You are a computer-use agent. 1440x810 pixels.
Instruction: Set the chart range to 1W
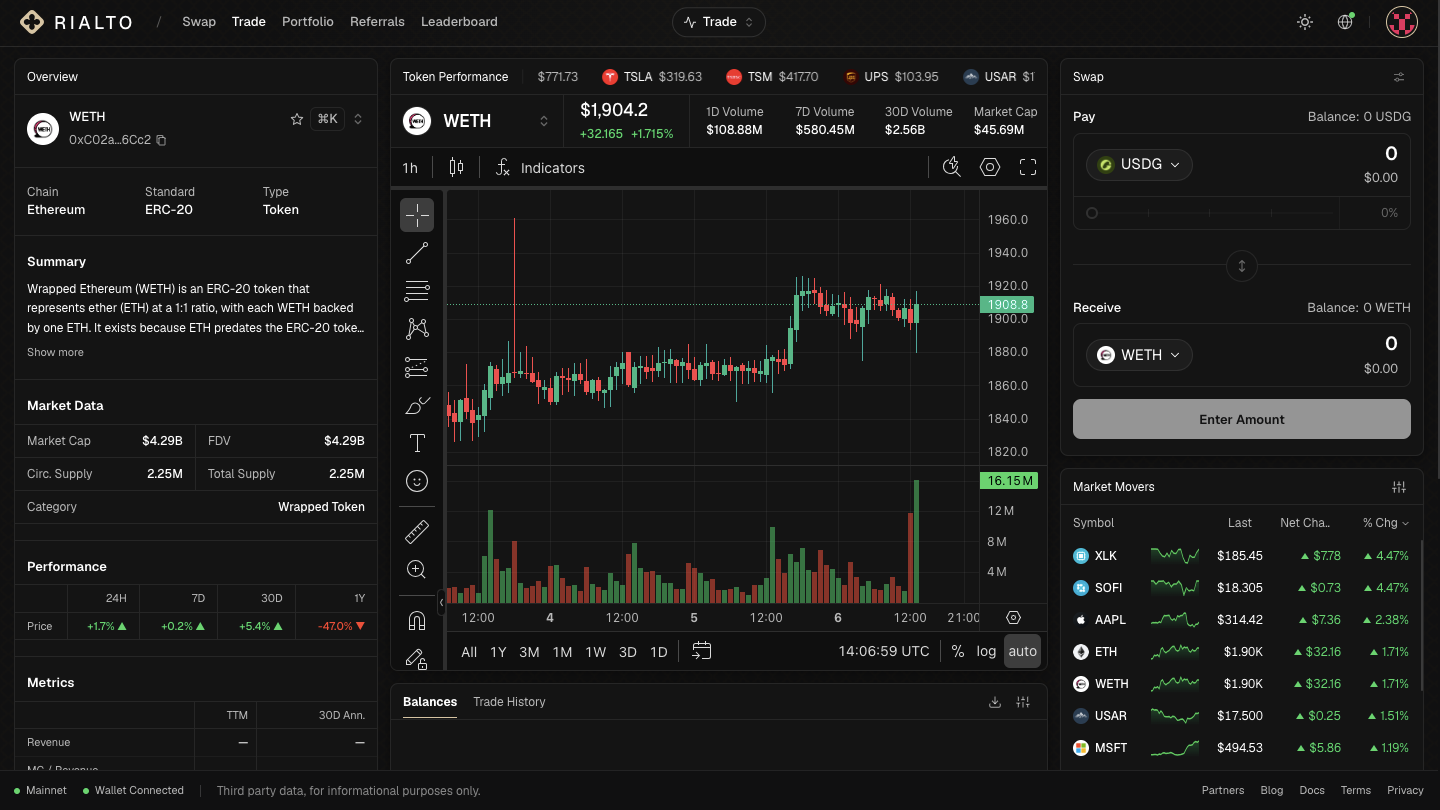pyautogui.click(x=595, y=652)
